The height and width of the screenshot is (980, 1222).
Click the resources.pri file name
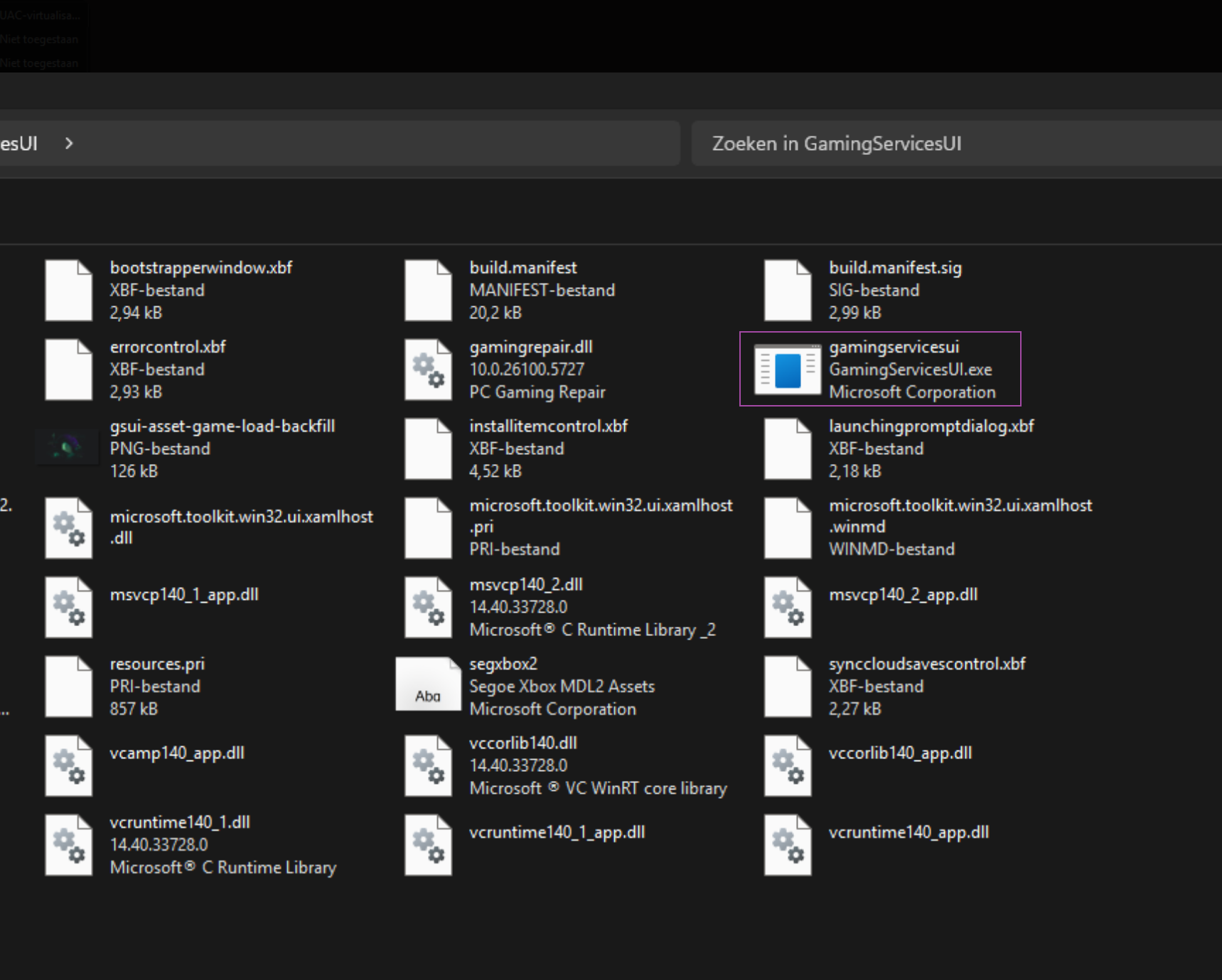pos(157,664)
